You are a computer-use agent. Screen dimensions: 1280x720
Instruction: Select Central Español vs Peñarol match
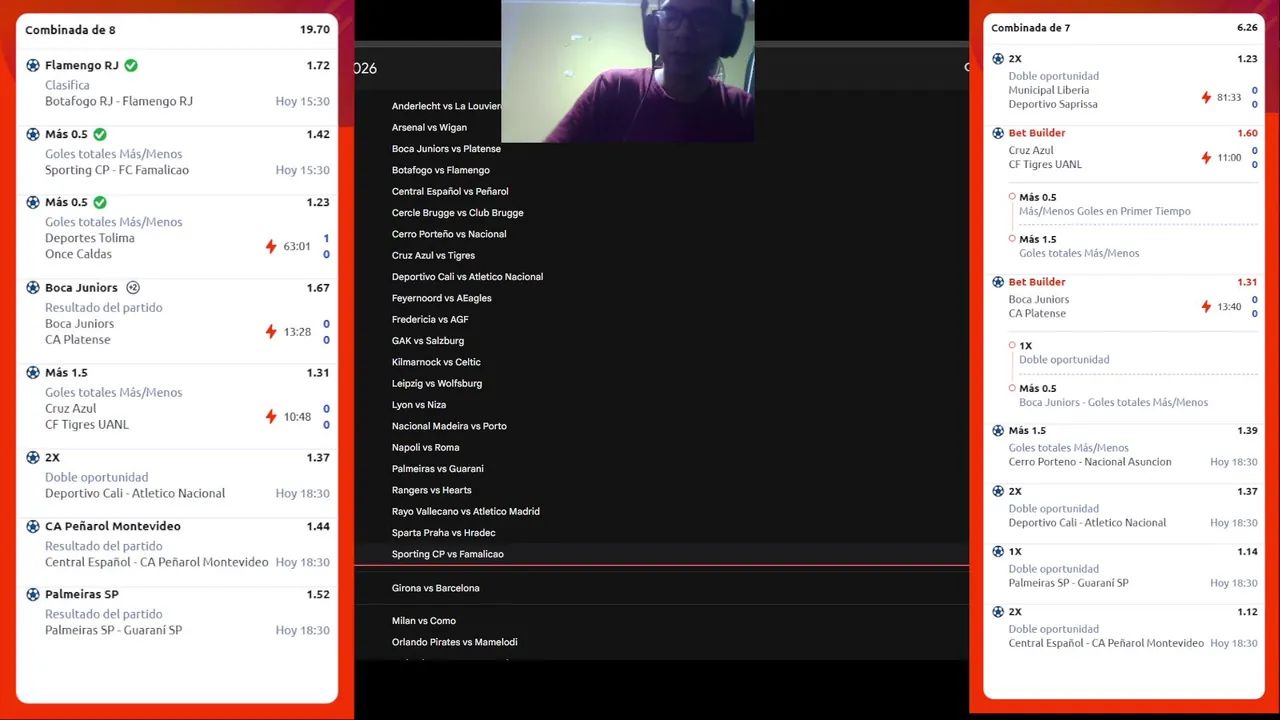(x=450, y=191)
